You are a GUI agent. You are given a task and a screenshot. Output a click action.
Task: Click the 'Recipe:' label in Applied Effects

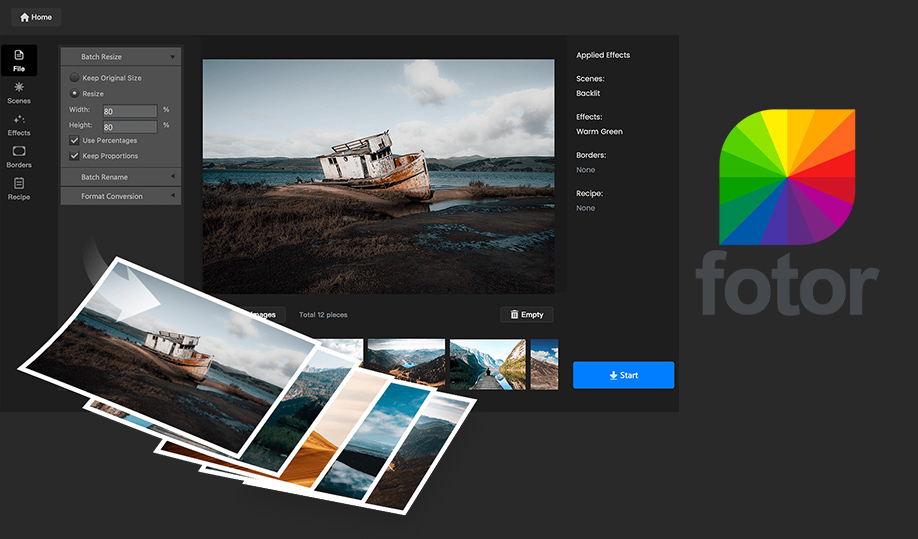590,194
